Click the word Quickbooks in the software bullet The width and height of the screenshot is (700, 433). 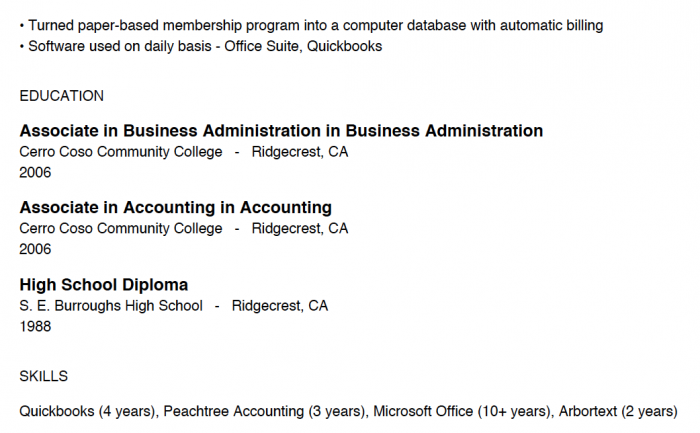pyautogui.click(x=345, y=46)
